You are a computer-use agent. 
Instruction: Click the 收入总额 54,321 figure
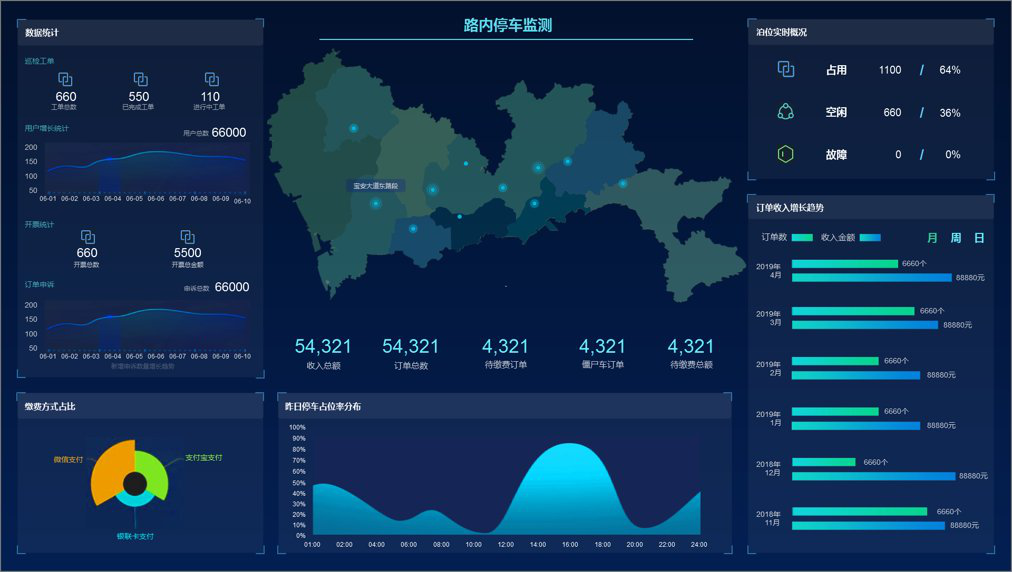click(323, 347)
